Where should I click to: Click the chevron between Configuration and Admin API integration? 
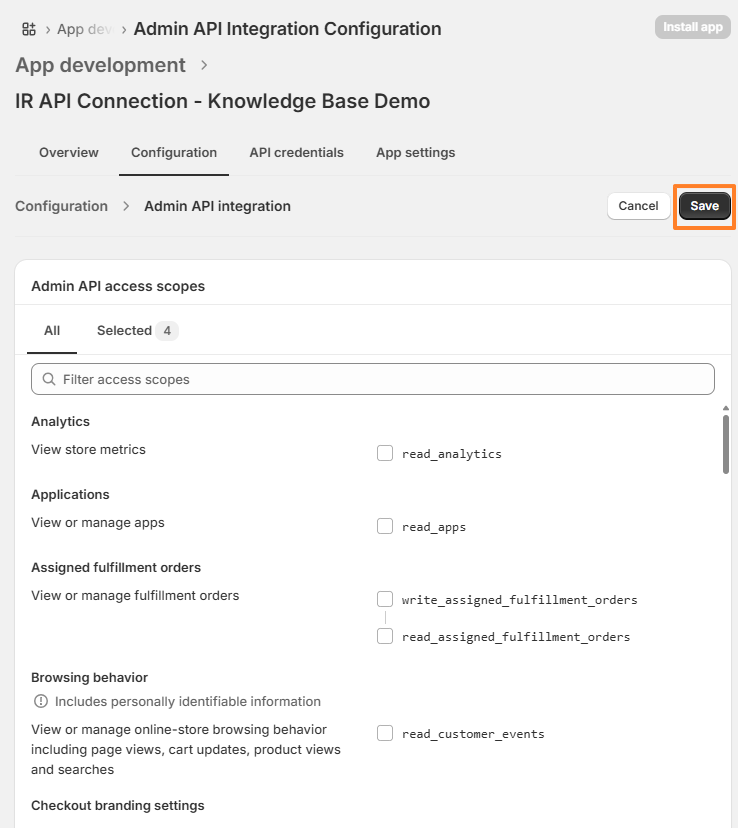pos(126,207)
